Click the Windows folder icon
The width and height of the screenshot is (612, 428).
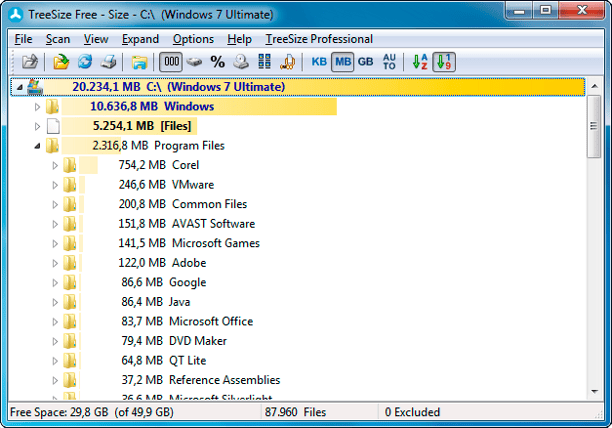coord(52,106)
